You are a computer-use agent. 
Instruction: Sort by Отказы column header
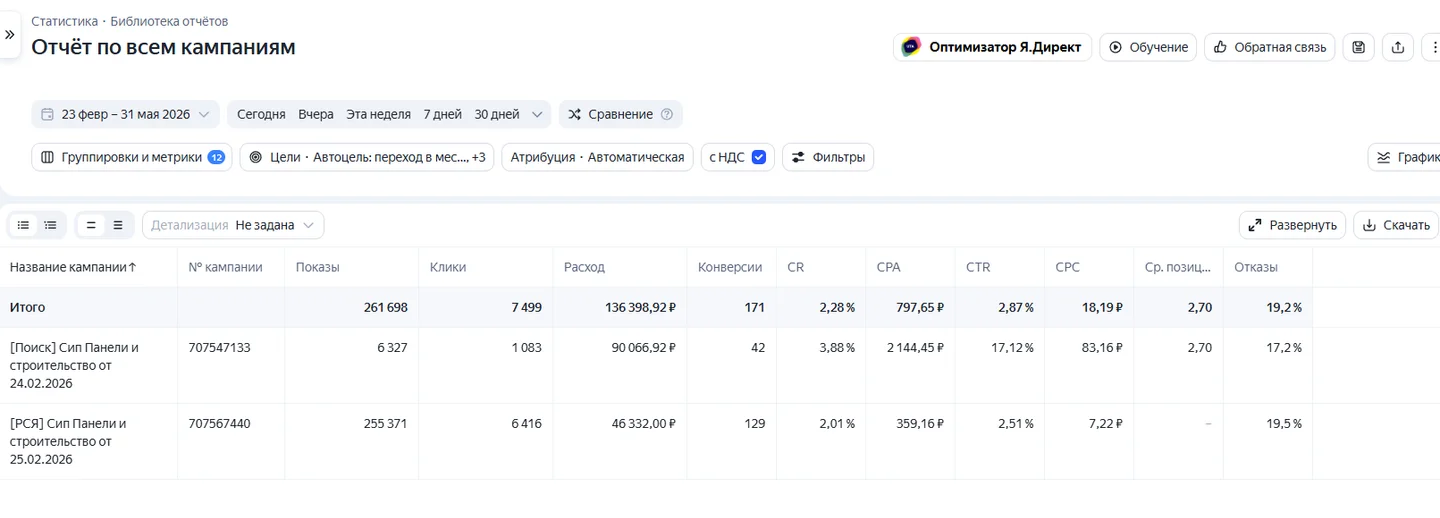[1256, 267]
